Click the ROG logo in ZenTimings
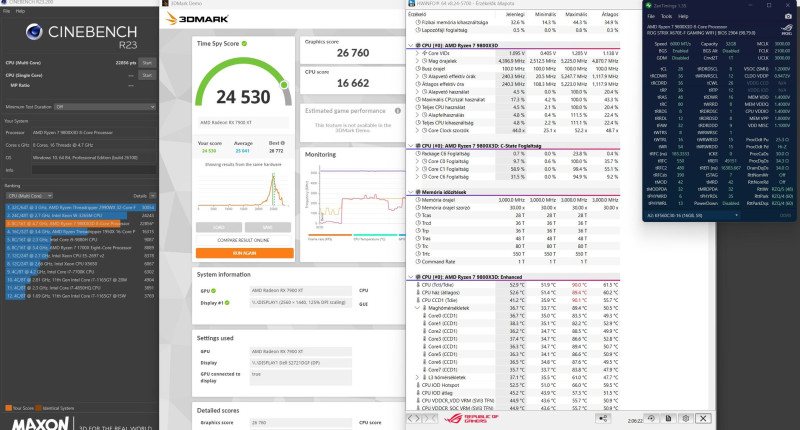 pos(786,30)
